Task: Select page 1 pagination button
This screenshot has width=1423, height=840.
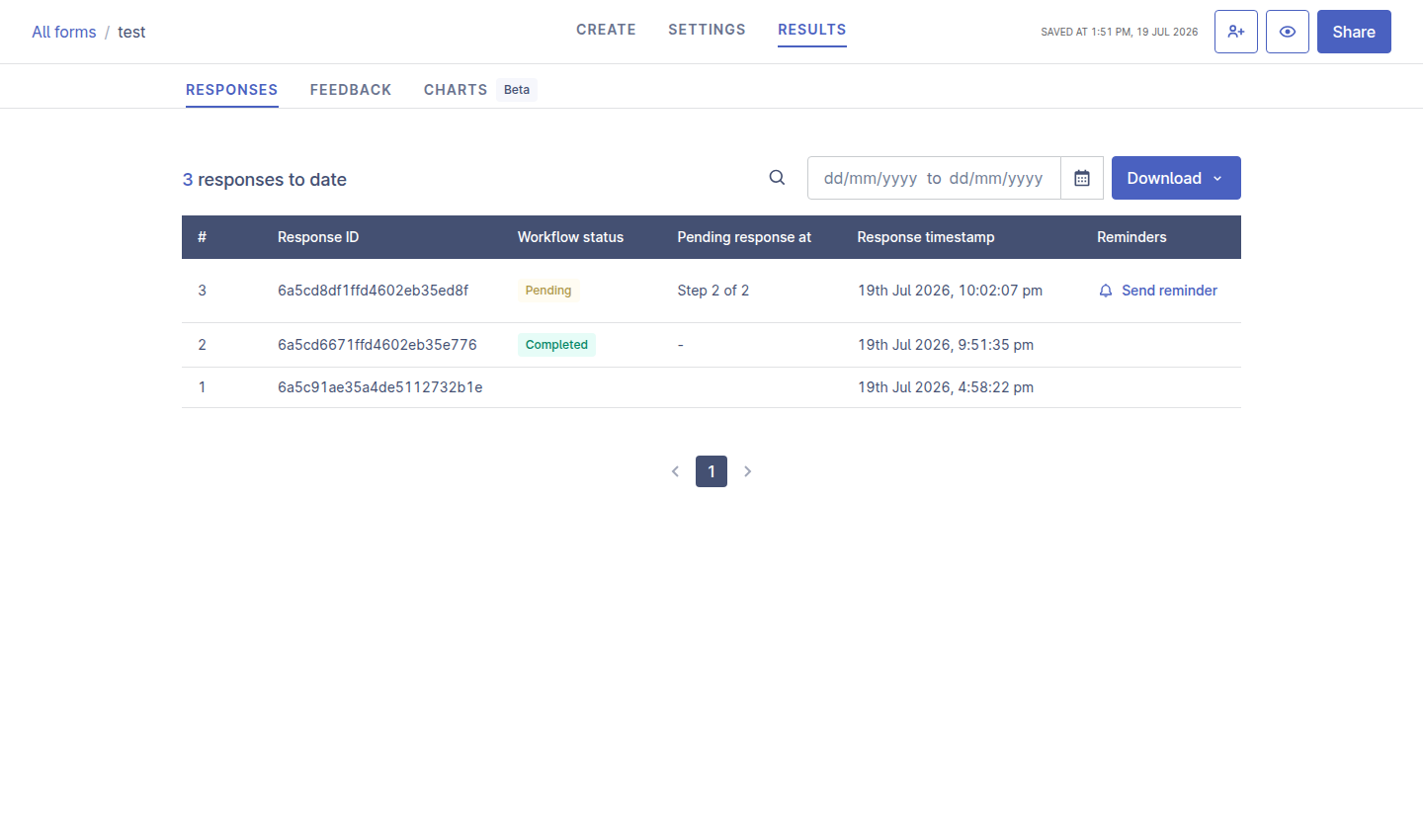Action: tap(711, 471)
